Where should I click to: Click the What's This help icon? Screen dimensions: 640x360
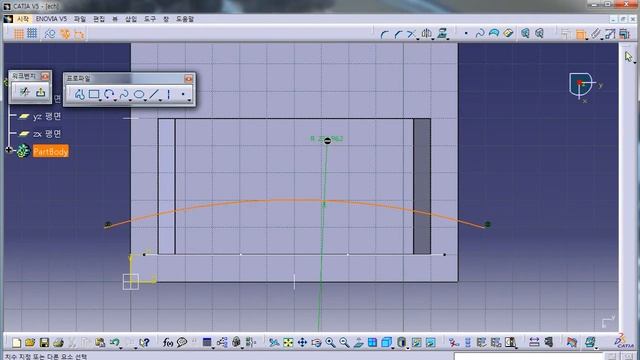(144, 342)
